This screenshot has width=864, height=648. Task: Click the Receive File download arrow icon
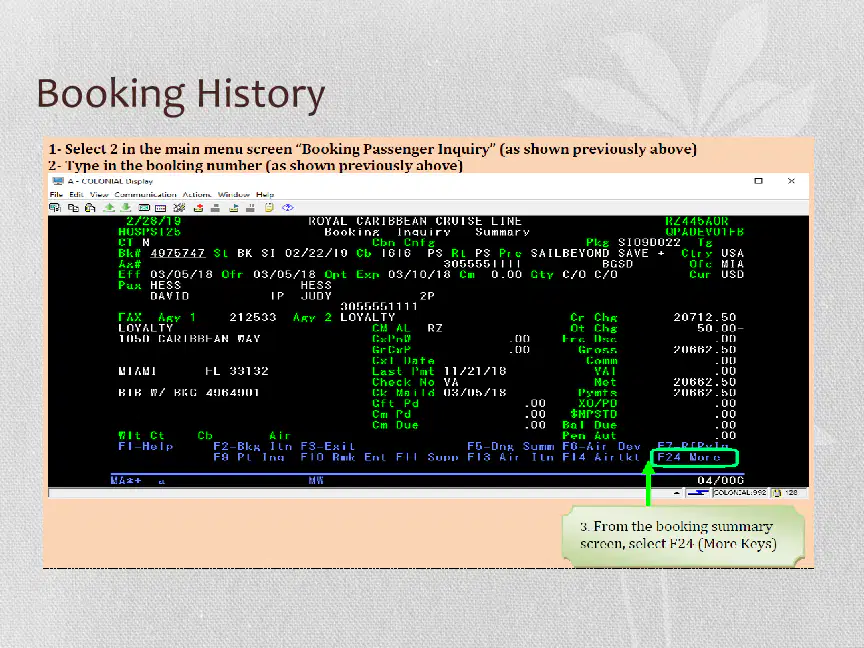click(x=126, y=208)
